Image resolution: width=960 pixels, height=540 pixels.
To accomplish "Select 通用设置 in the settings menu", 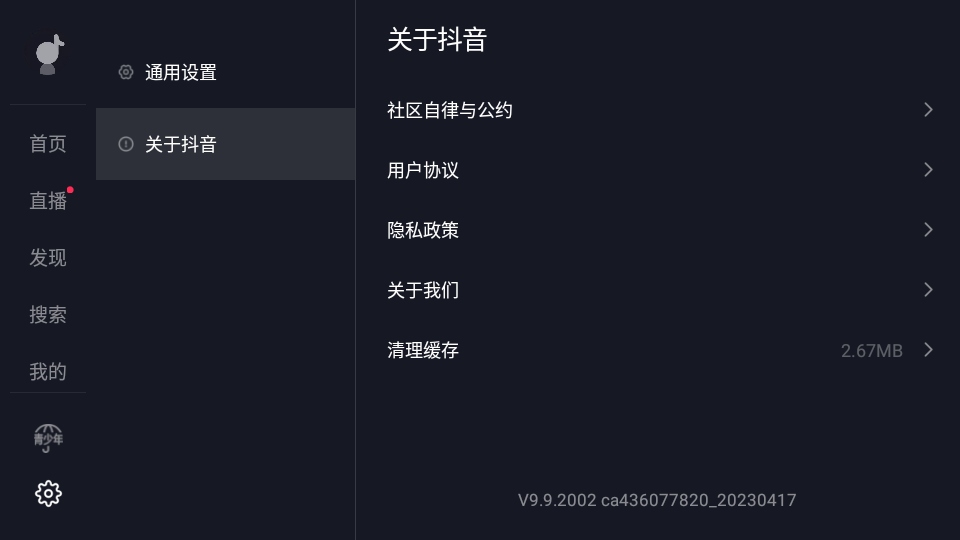I will coord(181,72).
